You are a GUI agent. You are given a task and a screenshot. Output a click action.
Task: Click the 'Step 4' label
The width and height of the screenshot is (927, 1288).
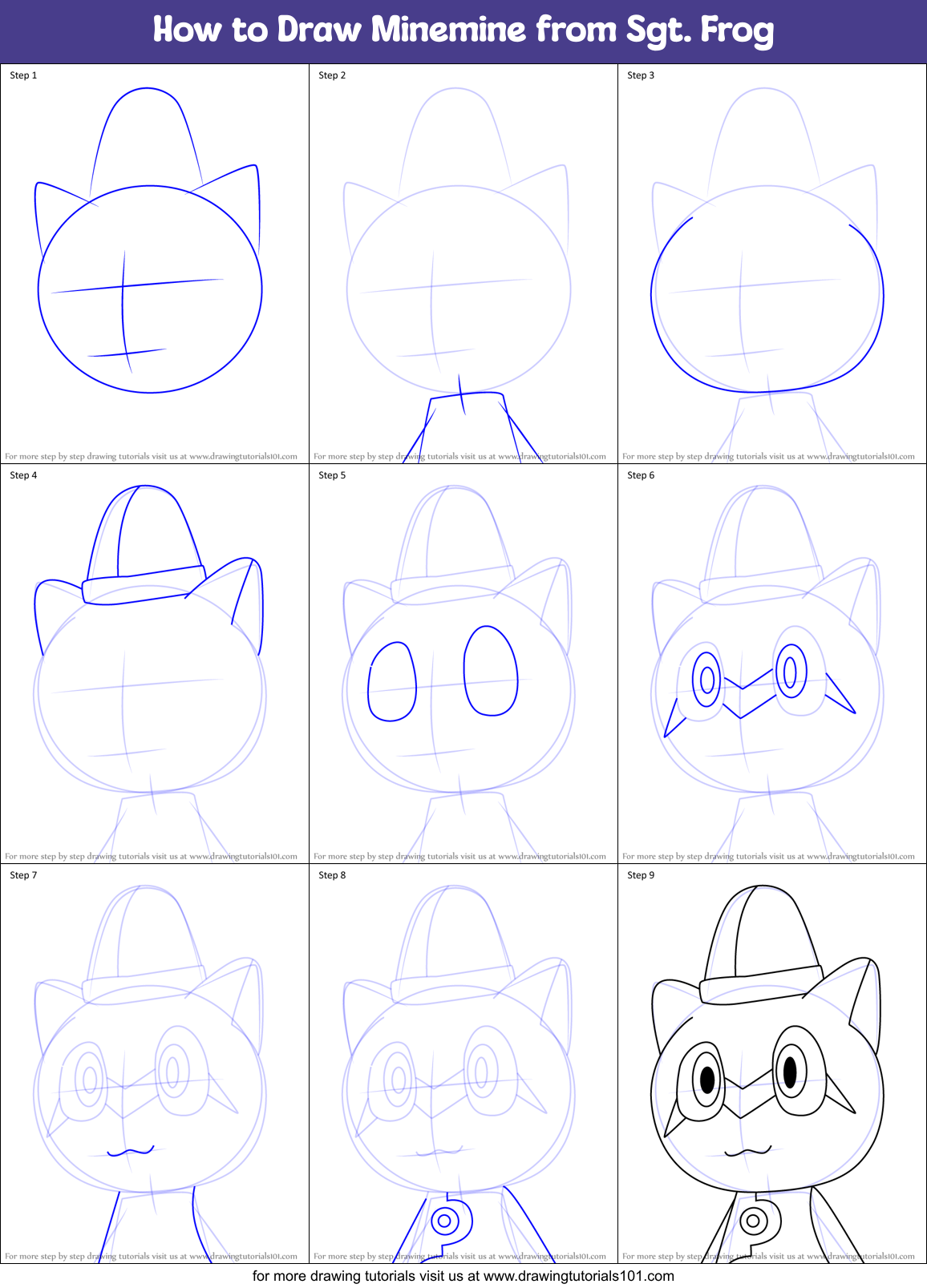23,475
